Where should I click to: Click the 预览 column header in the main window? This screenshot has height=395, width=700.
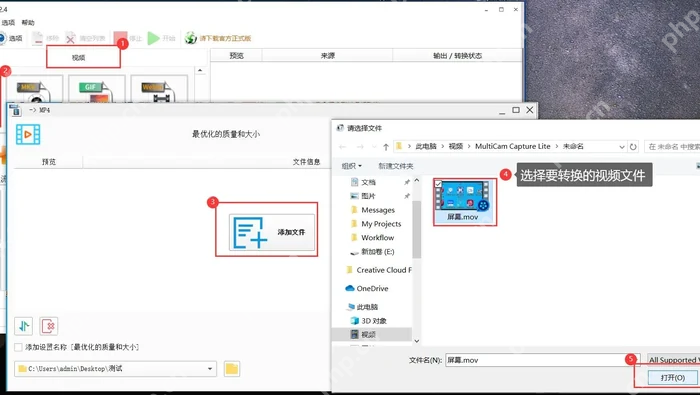[x=236, y=55]
